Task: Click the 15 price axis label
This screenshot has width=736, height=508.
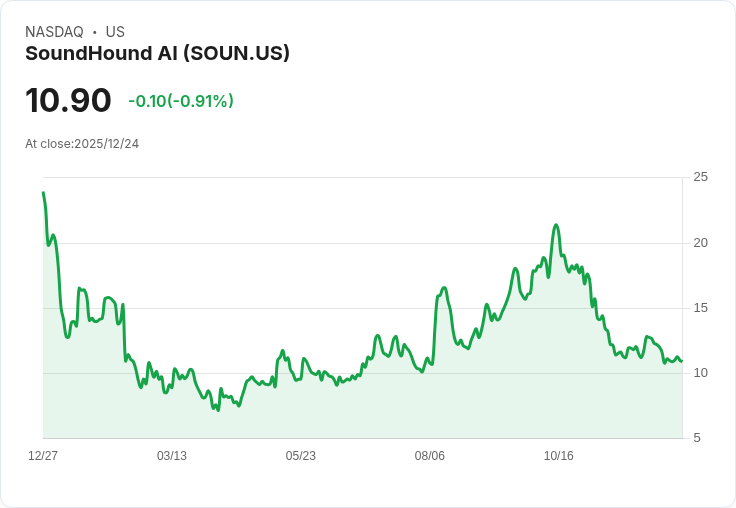Action: click(x=700, y=308)
